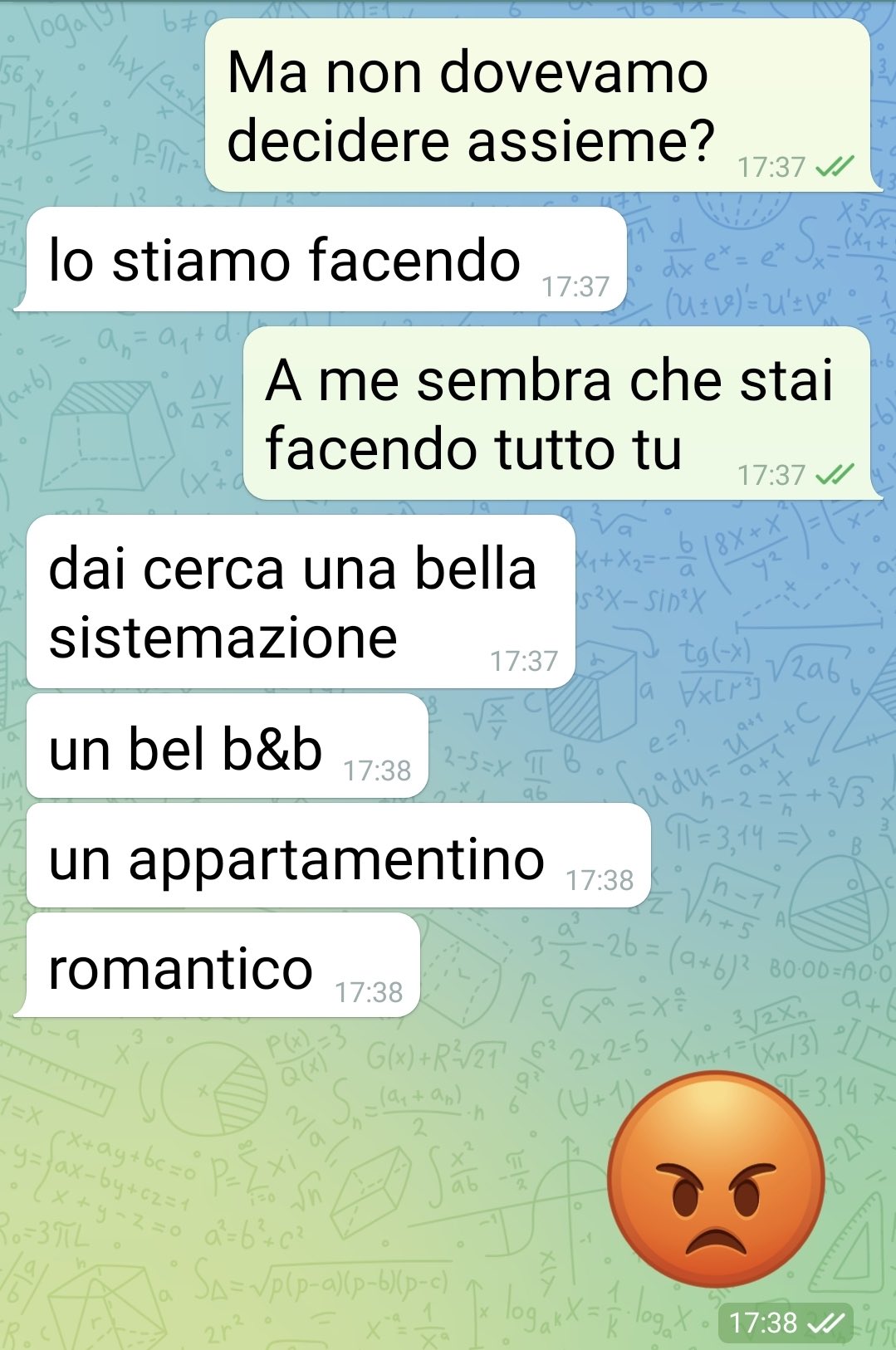The height and width of the screenshot is (1350, 896).
Task: Tap the 'un bel b&b' message
Action: (x=228, y=746)
